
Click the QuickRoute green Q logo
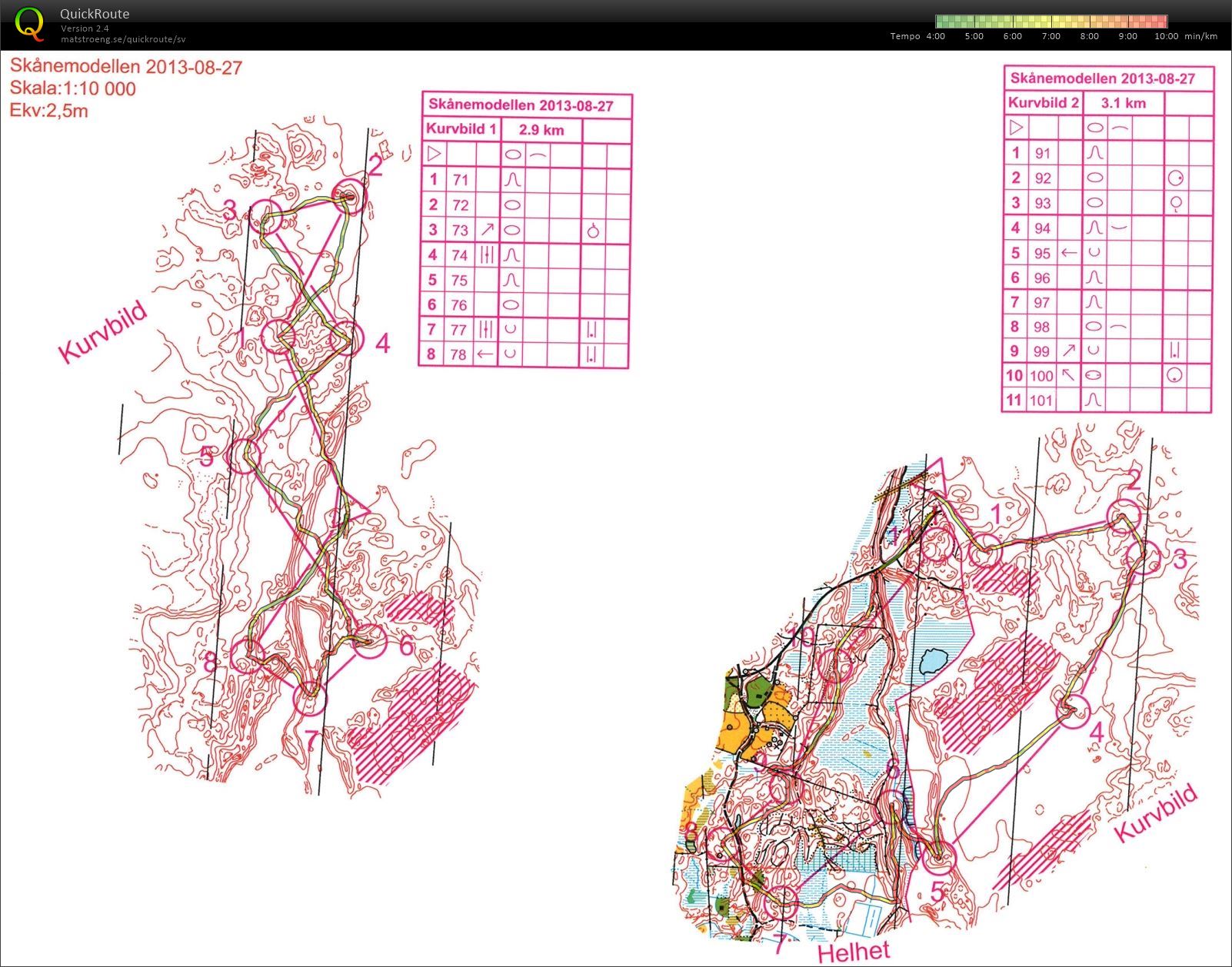point(29,23)
